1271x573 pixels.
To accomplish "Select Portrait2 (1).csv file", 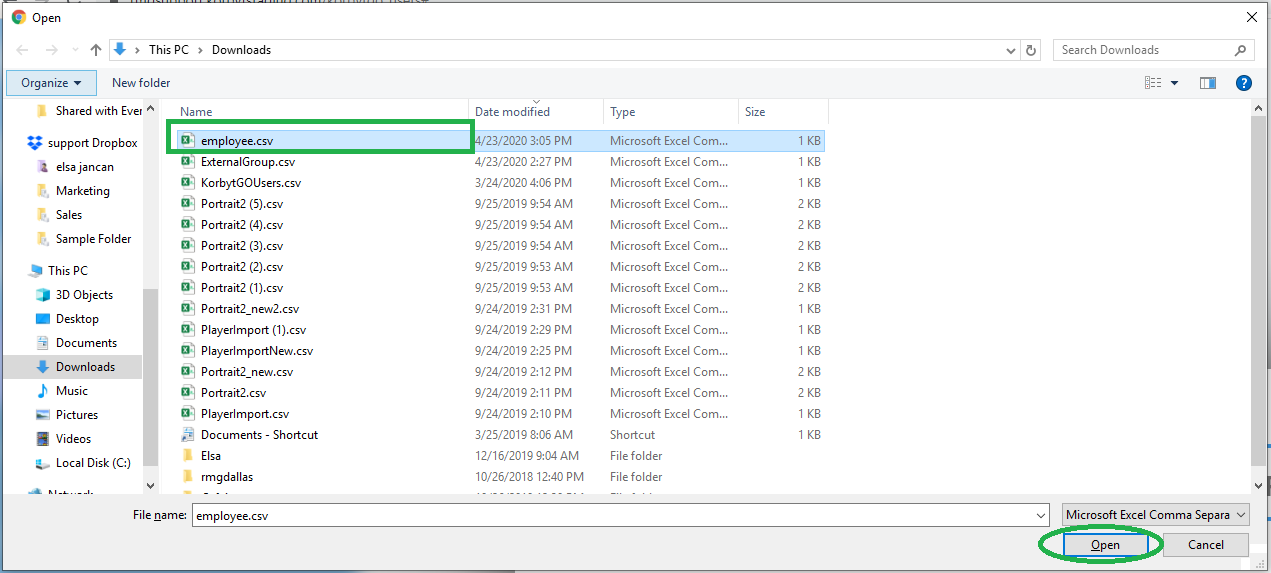I will (242, 288).
